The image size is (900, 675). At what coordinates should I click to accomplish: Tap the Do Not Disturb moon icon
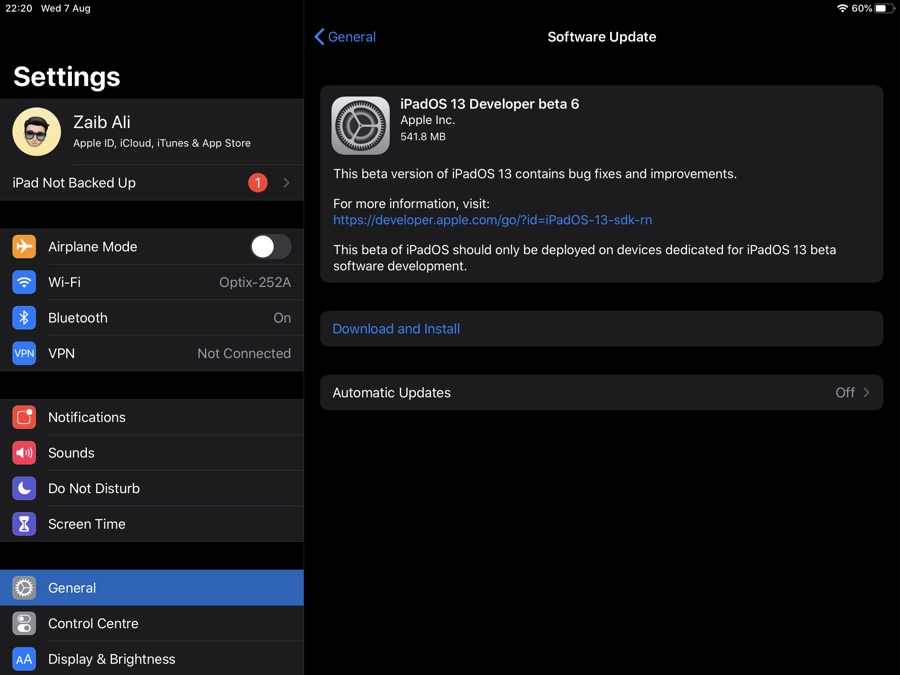[x=24, y=488]
